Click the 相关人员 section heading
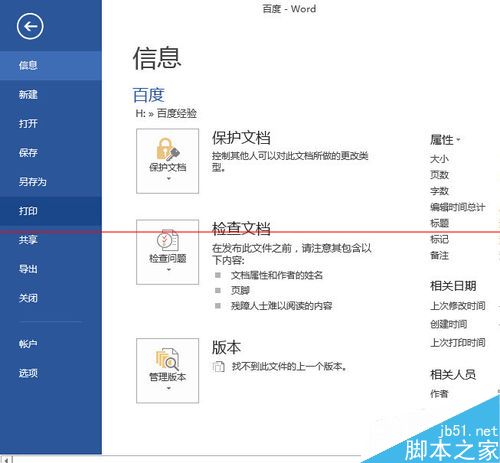Image resolution: width=500 pixels, height=463 pixels. (x=453, y=375)
